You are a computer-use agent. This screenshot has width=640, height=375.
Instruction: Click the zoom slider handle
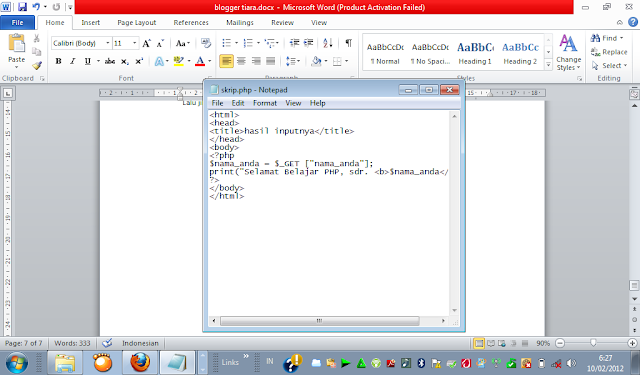[593, 343]
